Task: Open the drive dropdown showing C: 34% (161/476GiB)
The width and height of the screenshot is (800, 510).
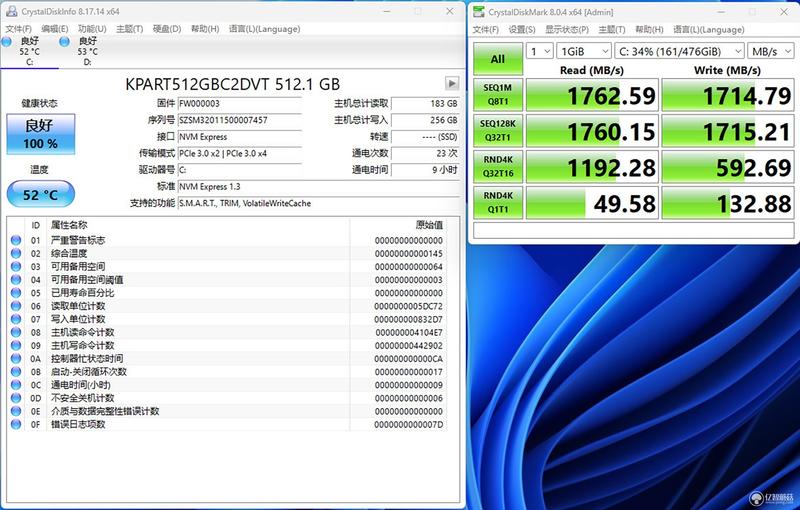Action: pyautogui.click(x=680, y=51)
